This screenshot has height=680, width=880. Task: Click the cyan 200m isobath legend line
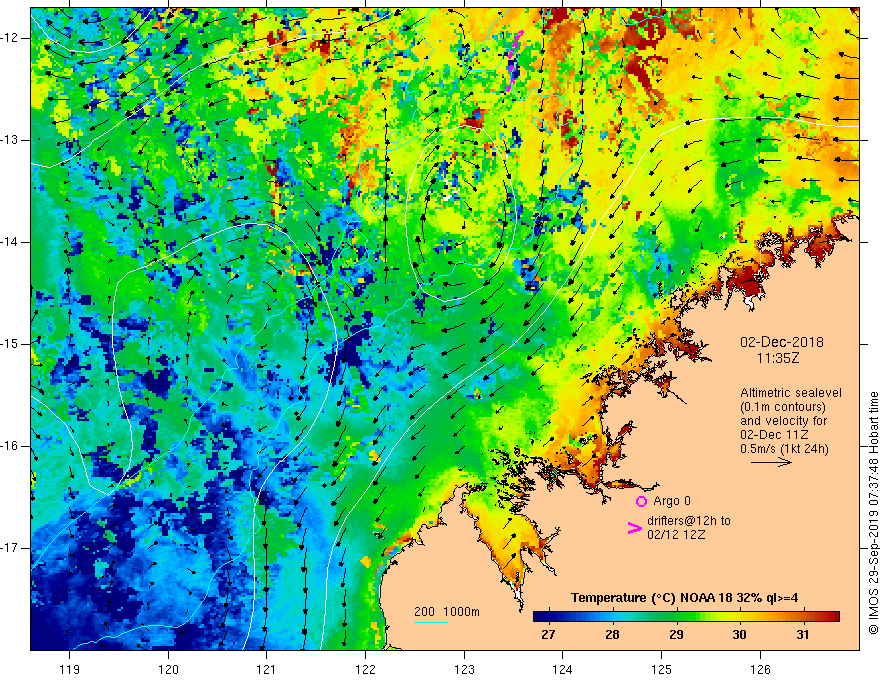(x=430, y=622)
